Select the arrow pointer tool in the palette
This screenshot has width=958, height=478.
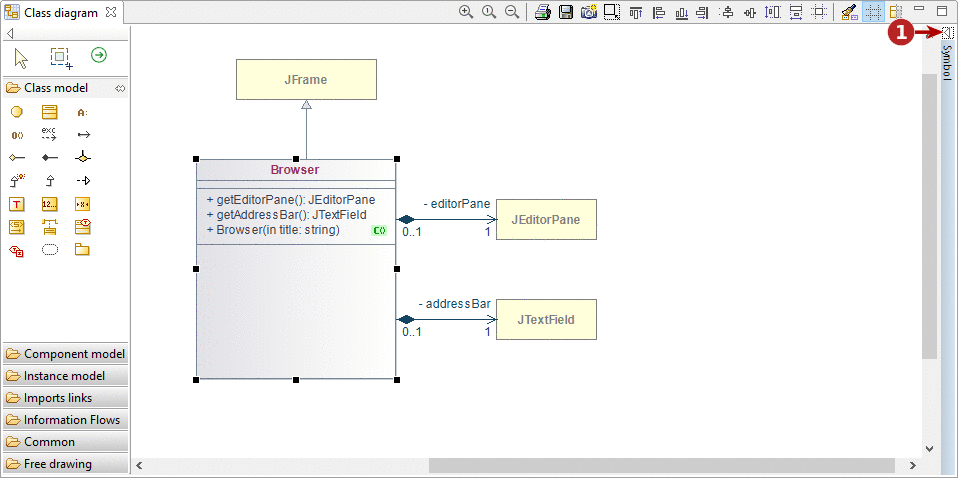(21, 56)
